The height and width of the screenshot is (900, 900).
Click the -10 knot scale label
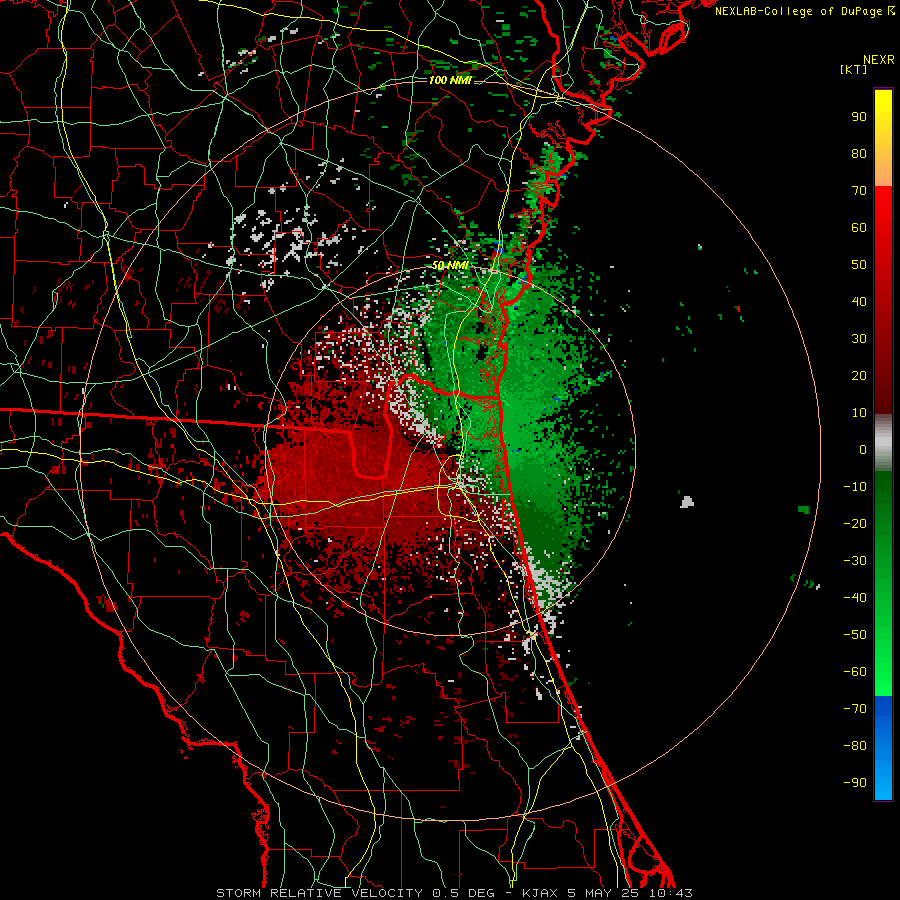tap(855, 487)
